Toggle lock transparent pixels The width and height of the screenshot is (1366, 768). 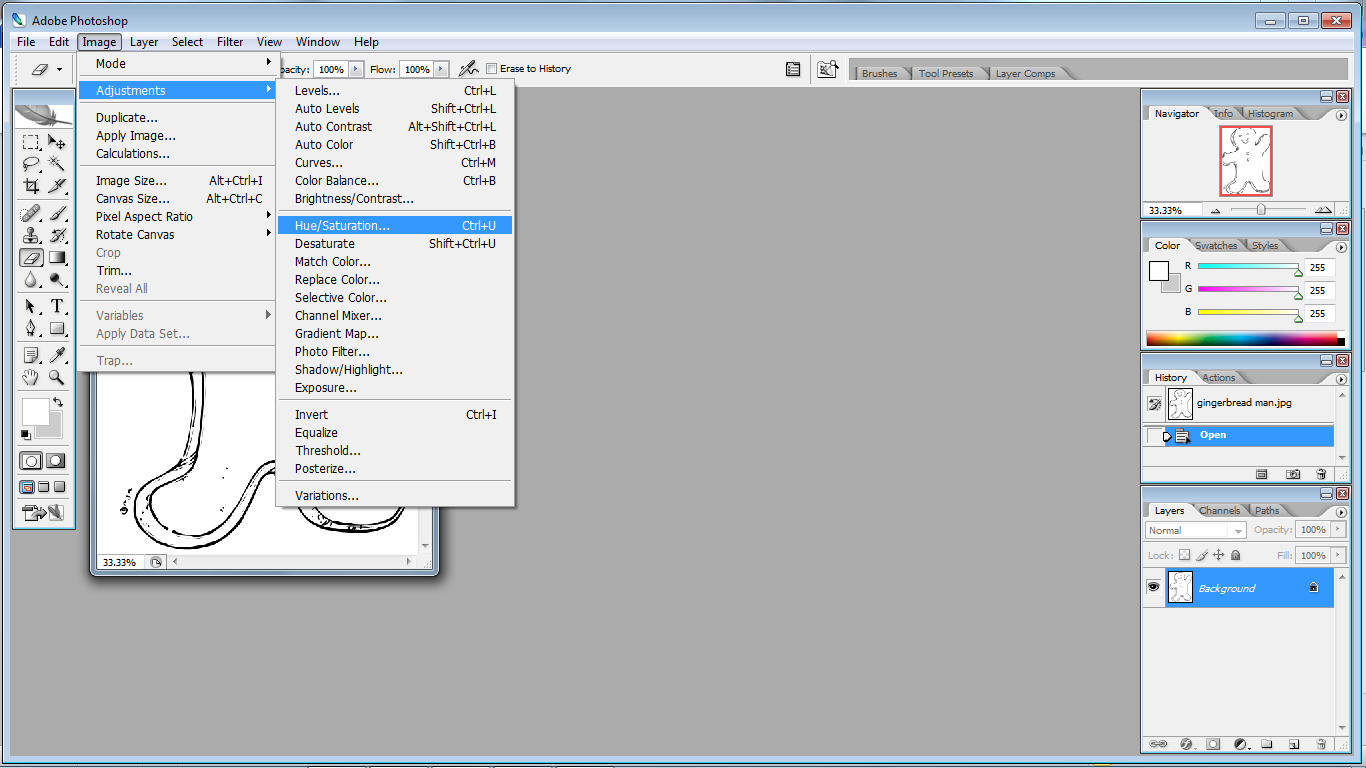1185,555
